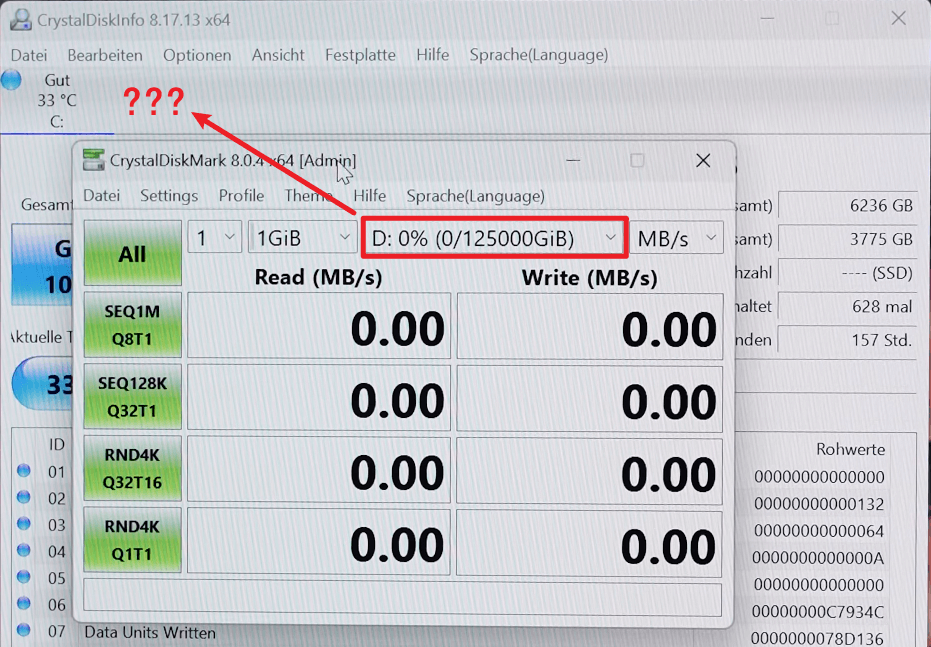Screen dimensions: 931x647
Task: Click the blue status dot for attribute 05
Action: click(24, 577)
